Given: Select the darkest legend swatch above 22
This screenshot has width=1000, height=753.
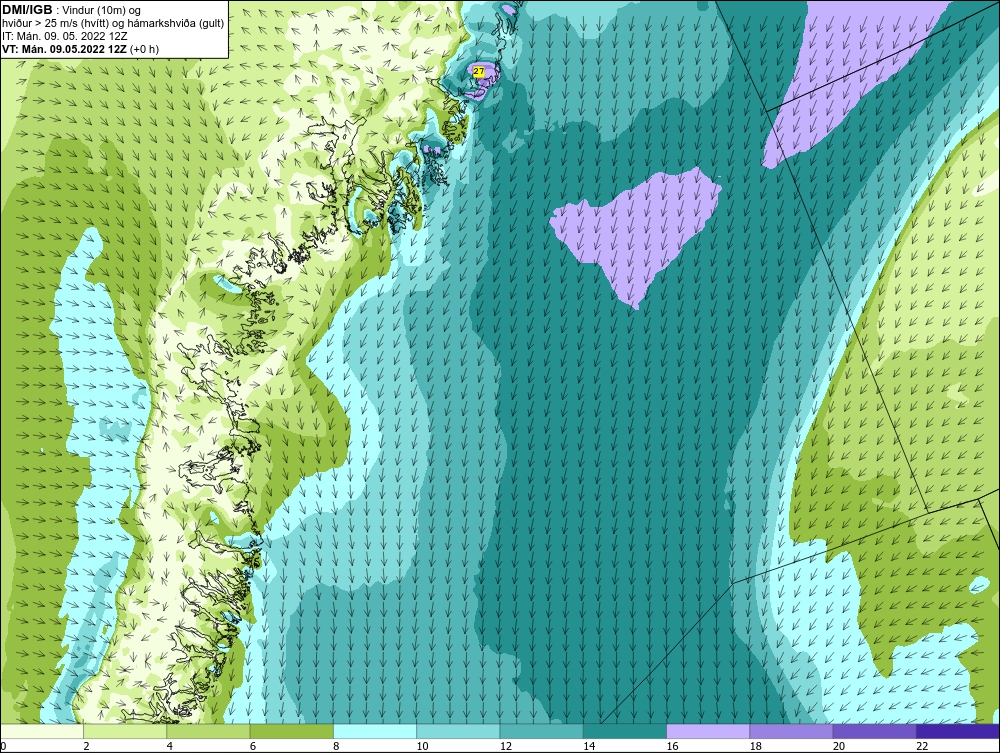Looking at the screenshot, I should click(958, 731).
